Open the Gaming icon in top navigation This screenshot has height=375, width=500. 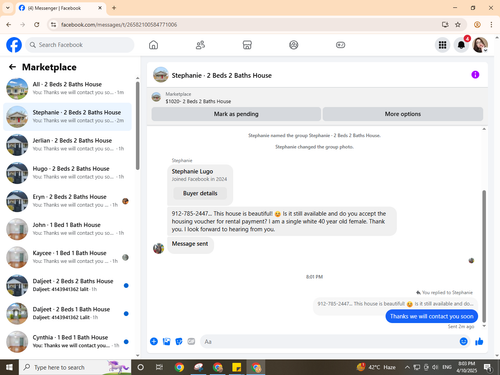(340, 45)
